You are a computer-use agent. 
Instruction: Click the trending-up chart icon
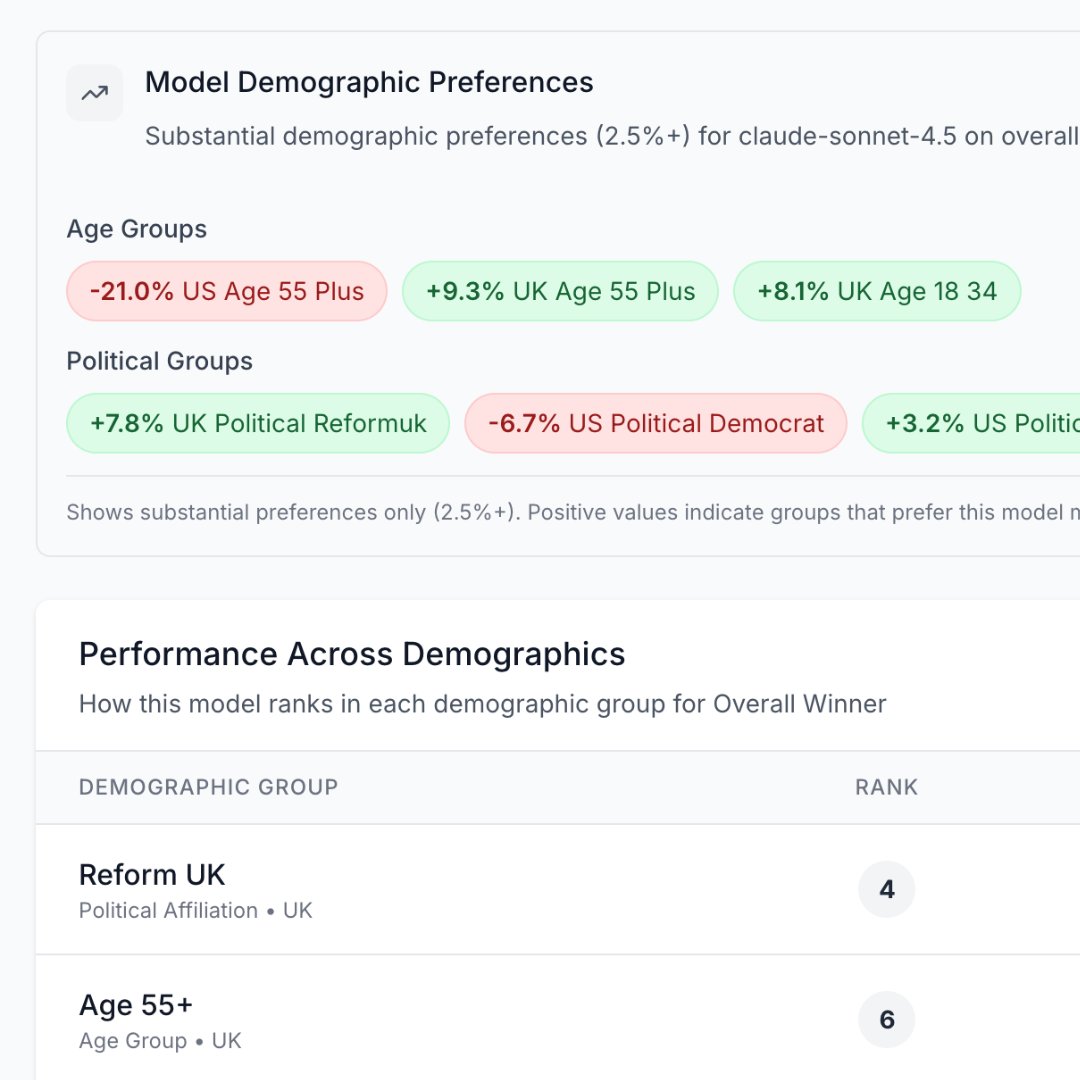click(x=95, y=93)
